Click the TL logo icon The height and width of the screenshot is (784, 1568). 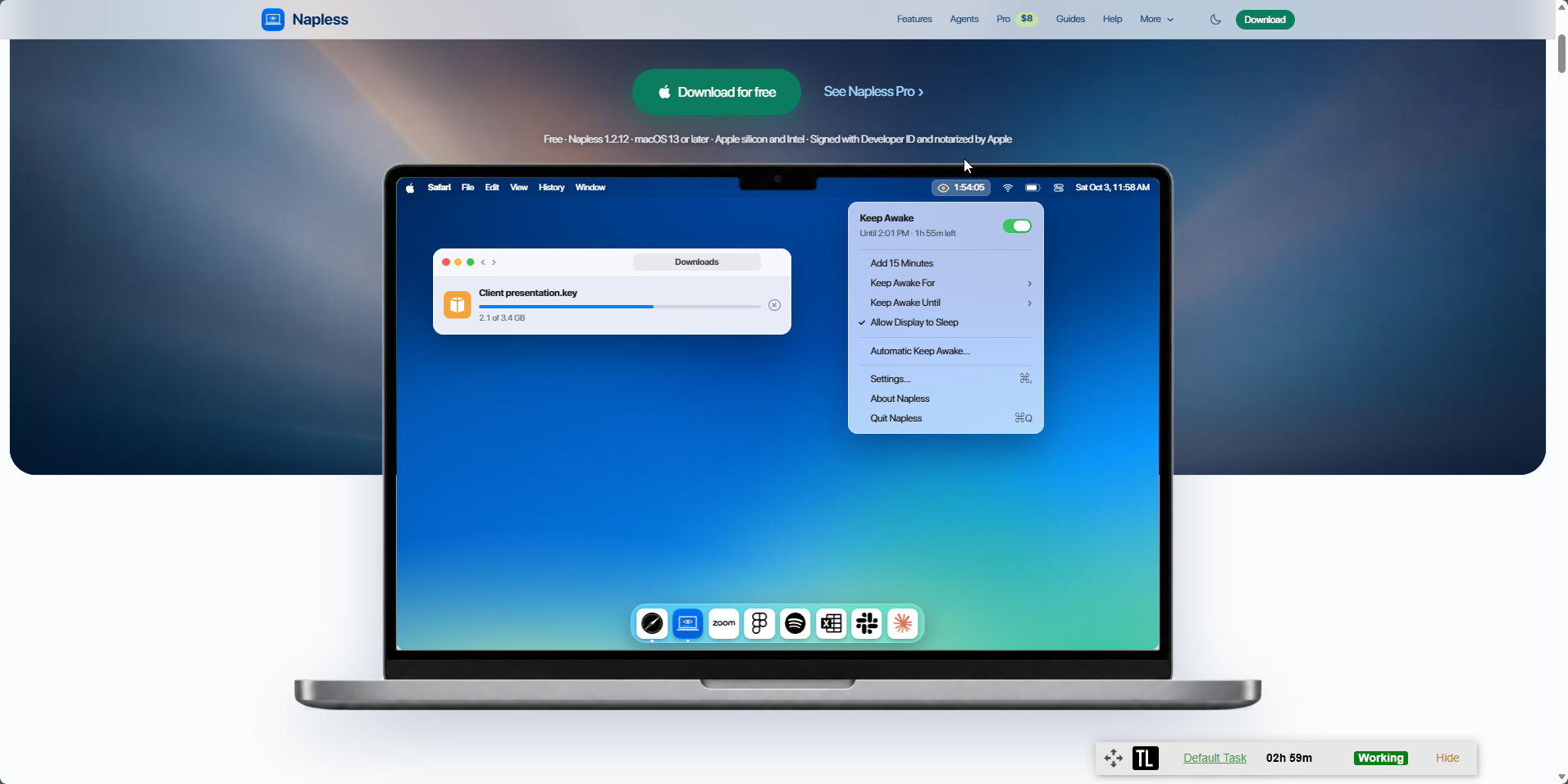(x=1146, y=759)
